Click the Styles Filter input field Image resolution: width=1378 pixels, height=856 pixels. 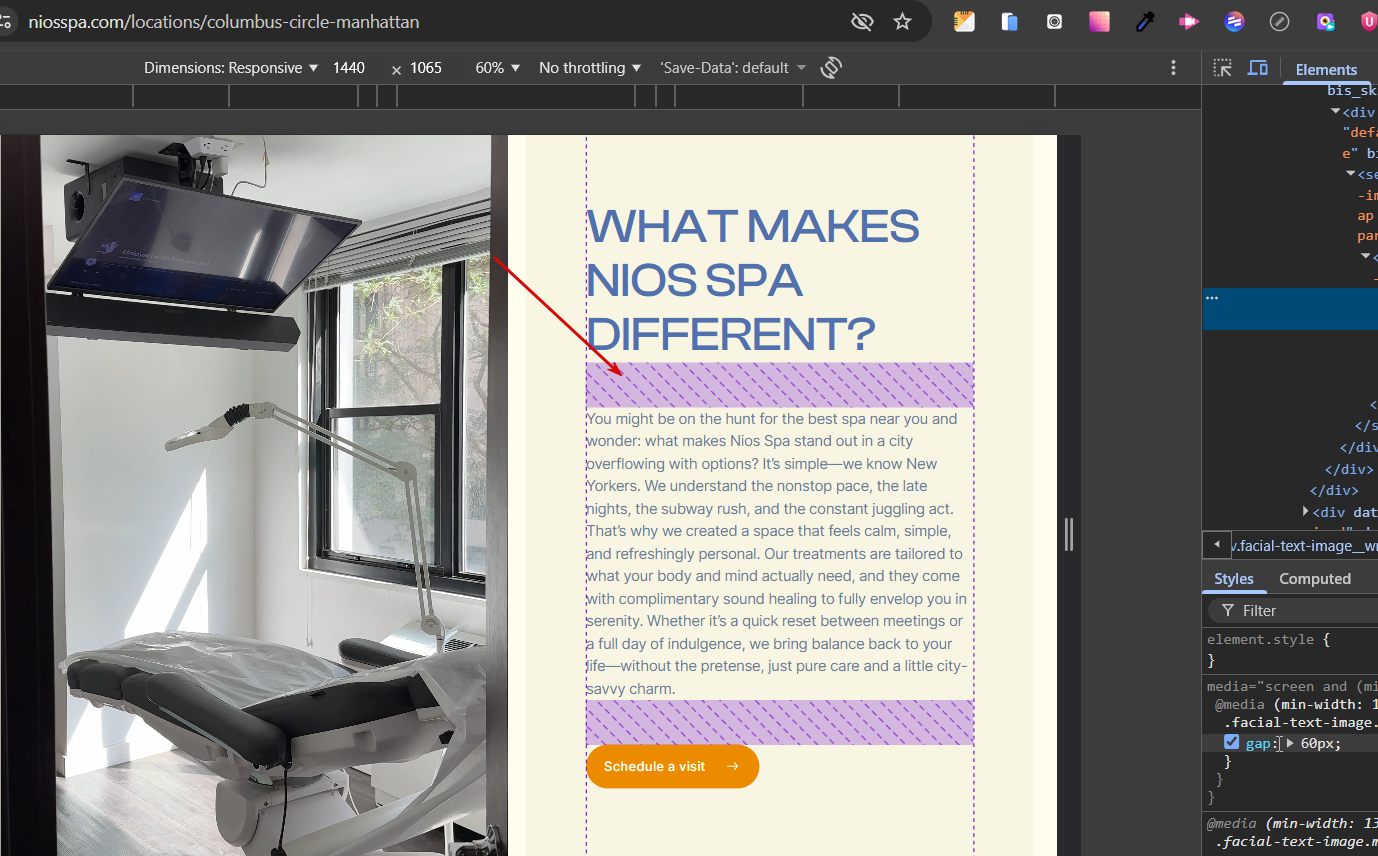pos(1300,610)
